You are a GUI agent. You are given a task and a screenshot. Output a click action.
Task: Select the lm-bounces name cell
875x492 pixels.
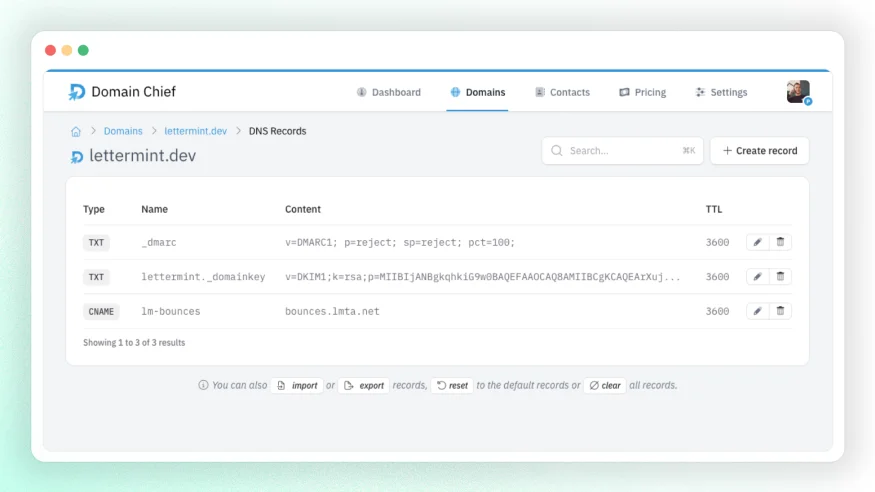tap(170, 311)
